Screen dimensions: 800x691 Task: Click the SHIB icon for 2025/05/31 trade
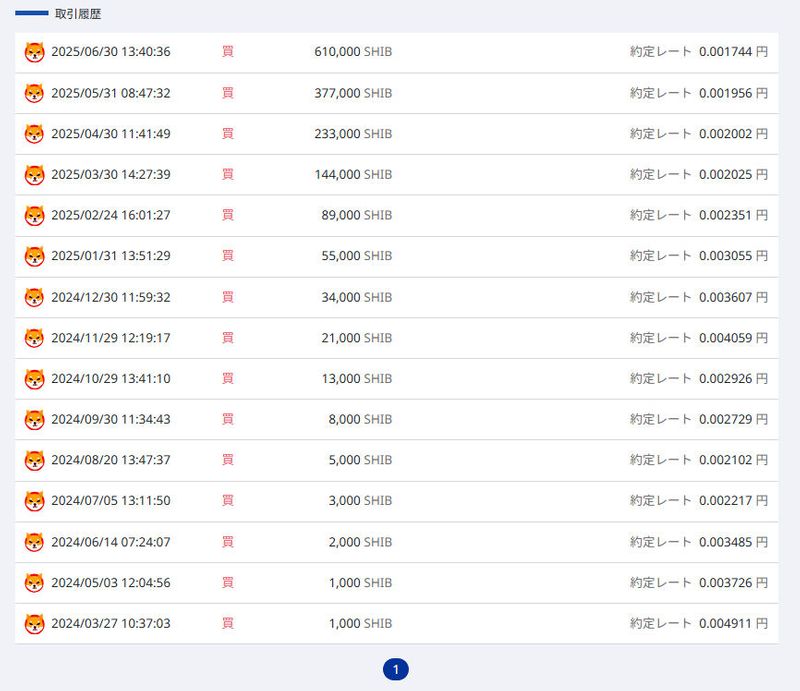(35, 93)
